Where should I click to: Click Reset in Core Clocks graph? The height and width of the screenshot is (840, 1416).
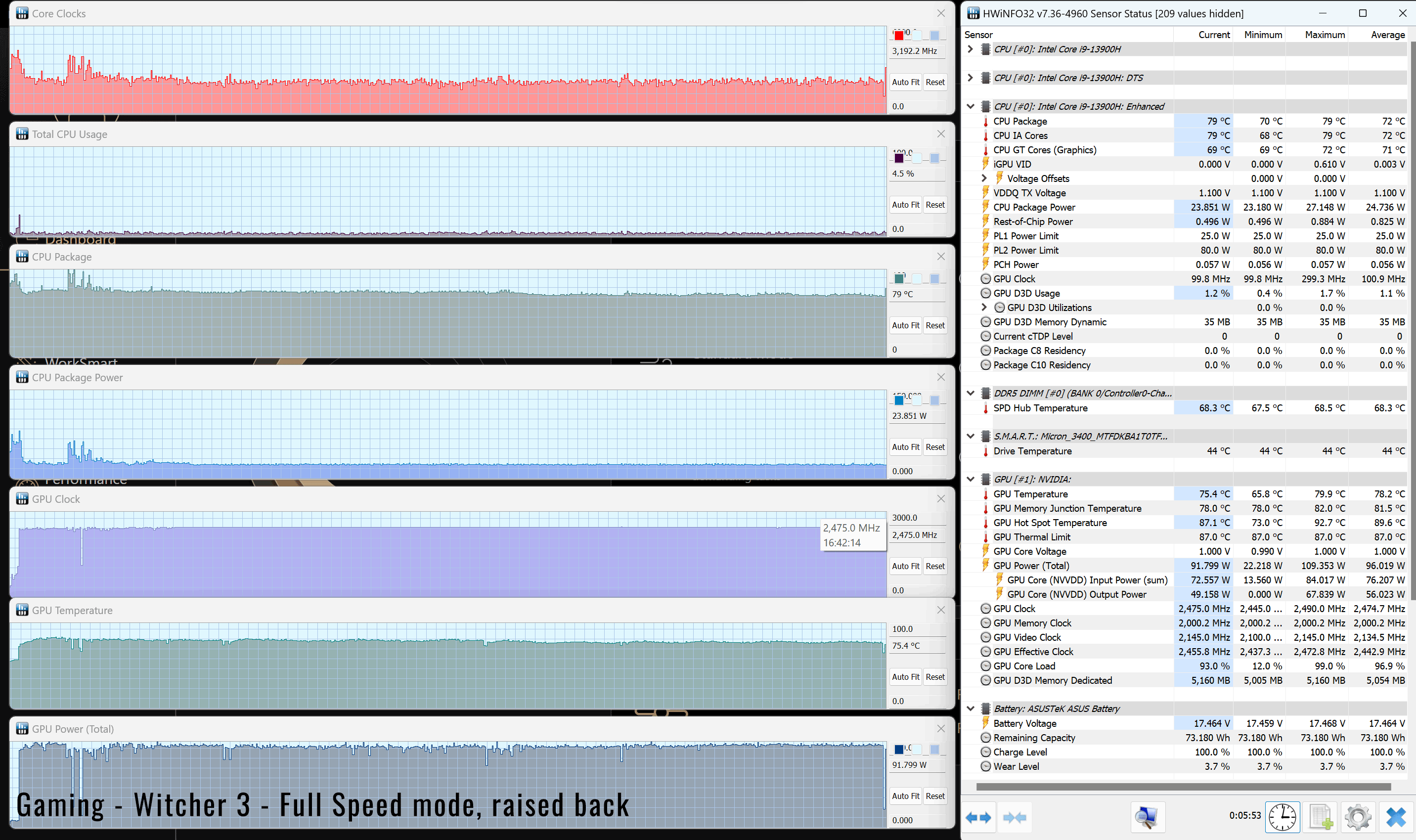[935, 82]
